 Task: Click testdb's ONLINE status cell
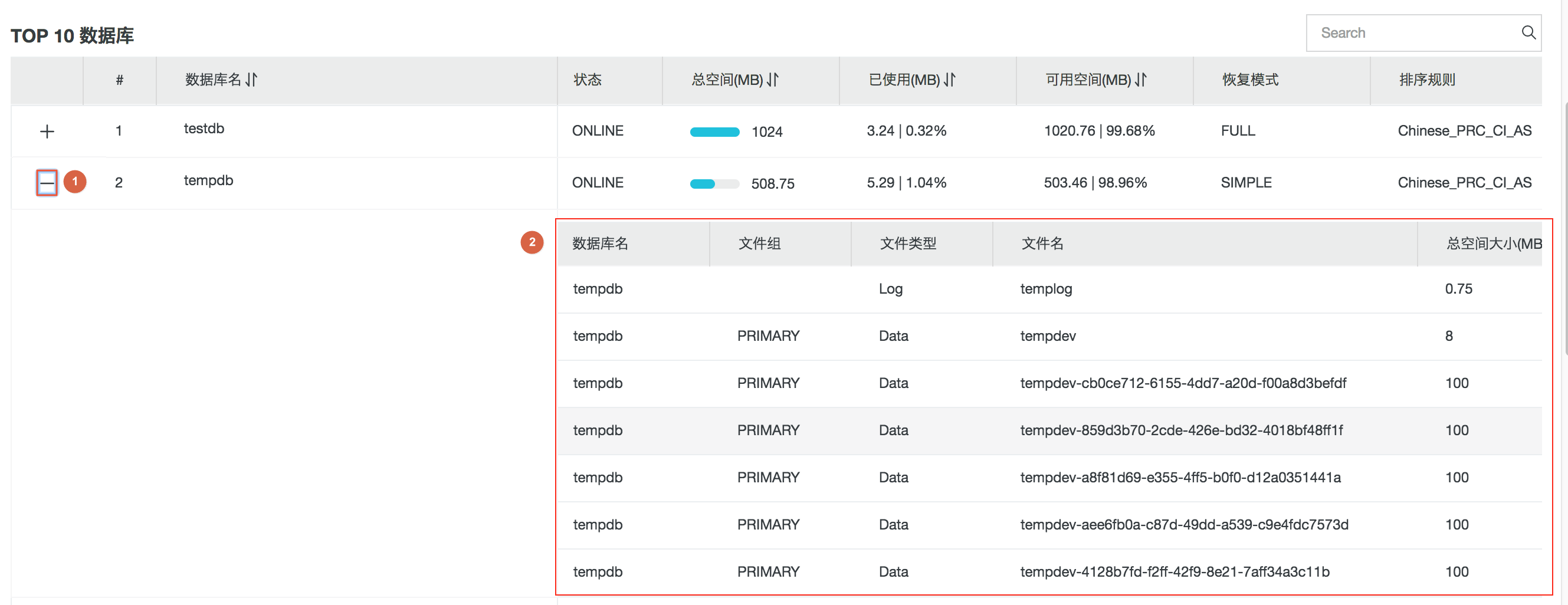point(598,131)
